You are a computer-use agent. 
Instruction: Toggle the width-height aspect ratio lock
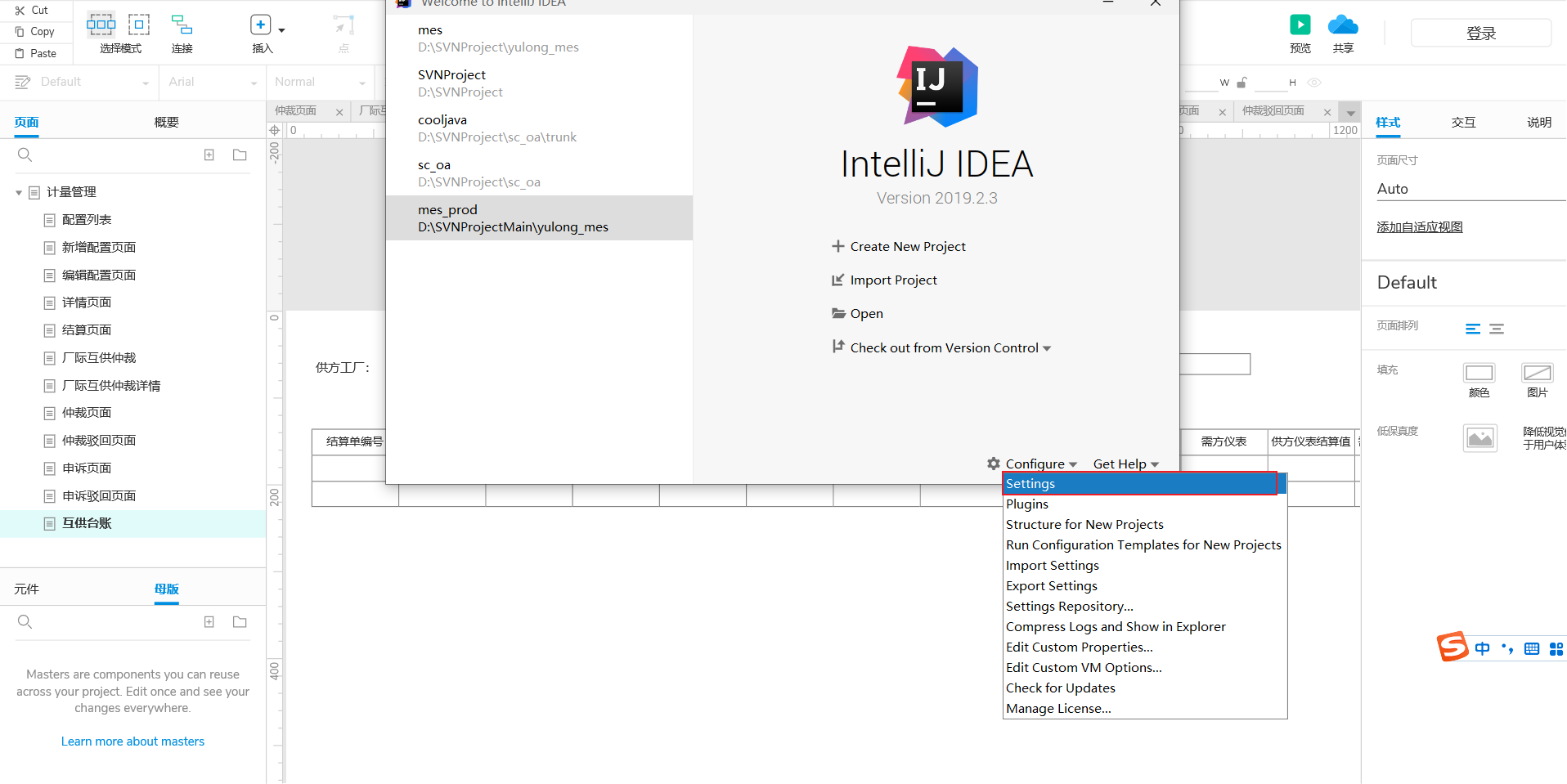pyautogui.click(x=1241, y=83)
